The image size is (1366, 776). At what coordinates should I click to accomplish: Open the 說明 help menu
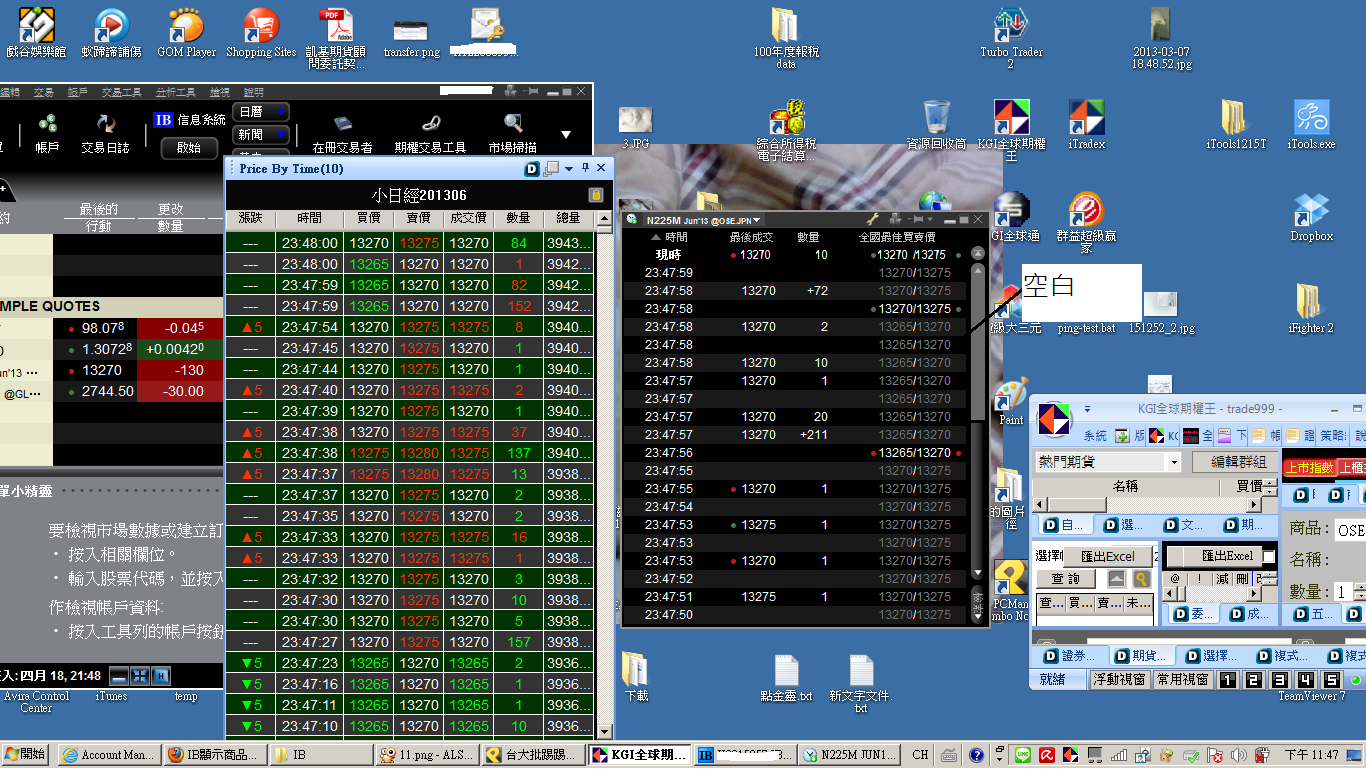click(x=253, y=92)
